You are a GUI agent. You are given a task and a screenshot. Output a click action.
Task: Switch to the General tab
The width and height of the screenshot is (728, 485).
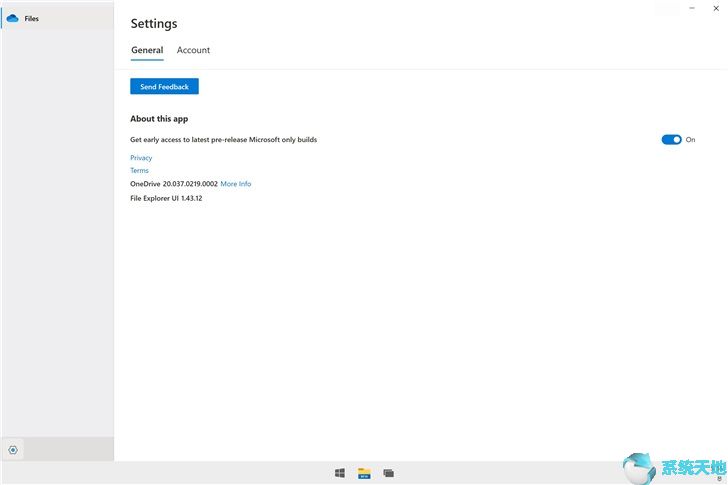[147, 50]
